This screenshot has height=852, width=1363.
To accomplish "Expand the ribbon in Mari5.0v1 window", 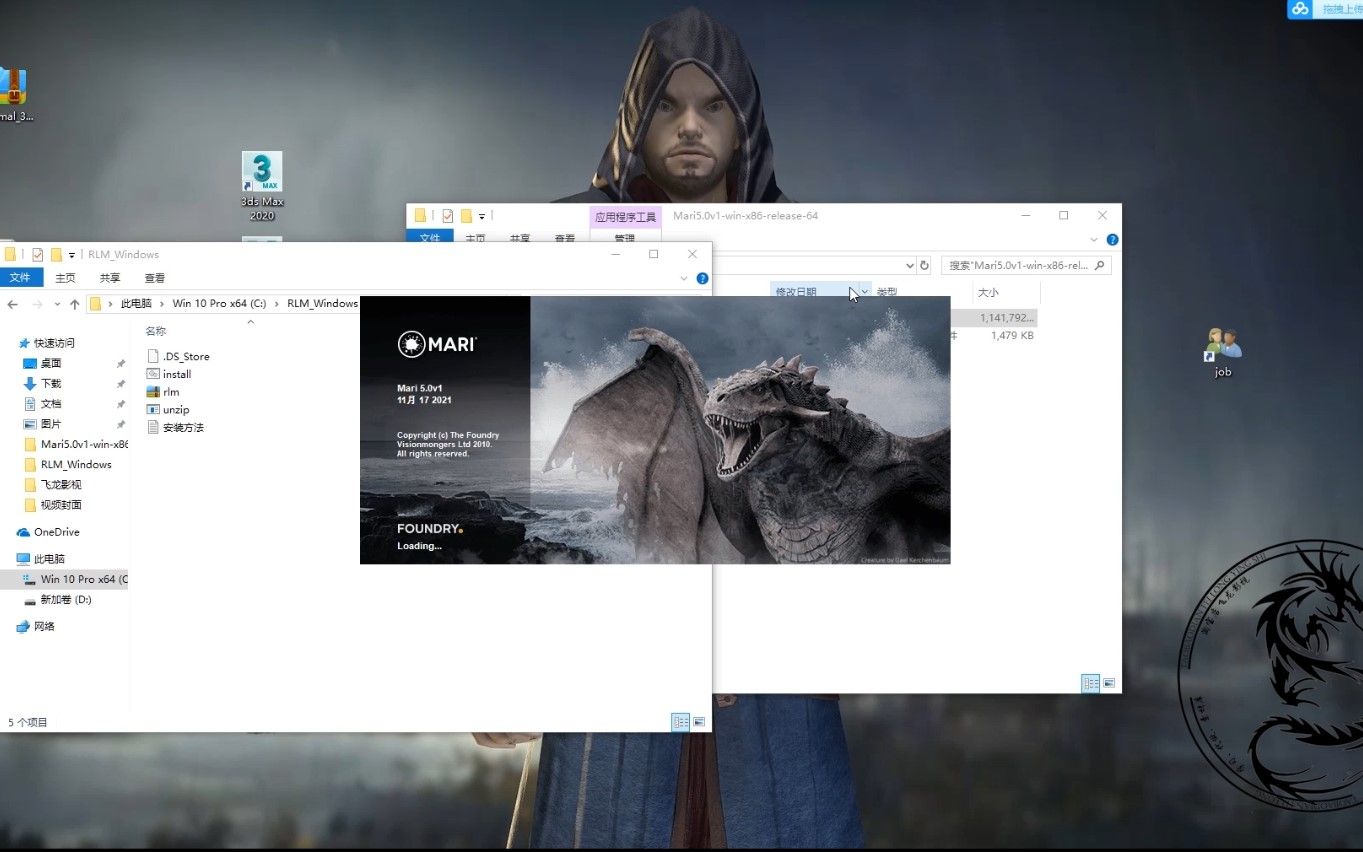I will pos(1095,240).
